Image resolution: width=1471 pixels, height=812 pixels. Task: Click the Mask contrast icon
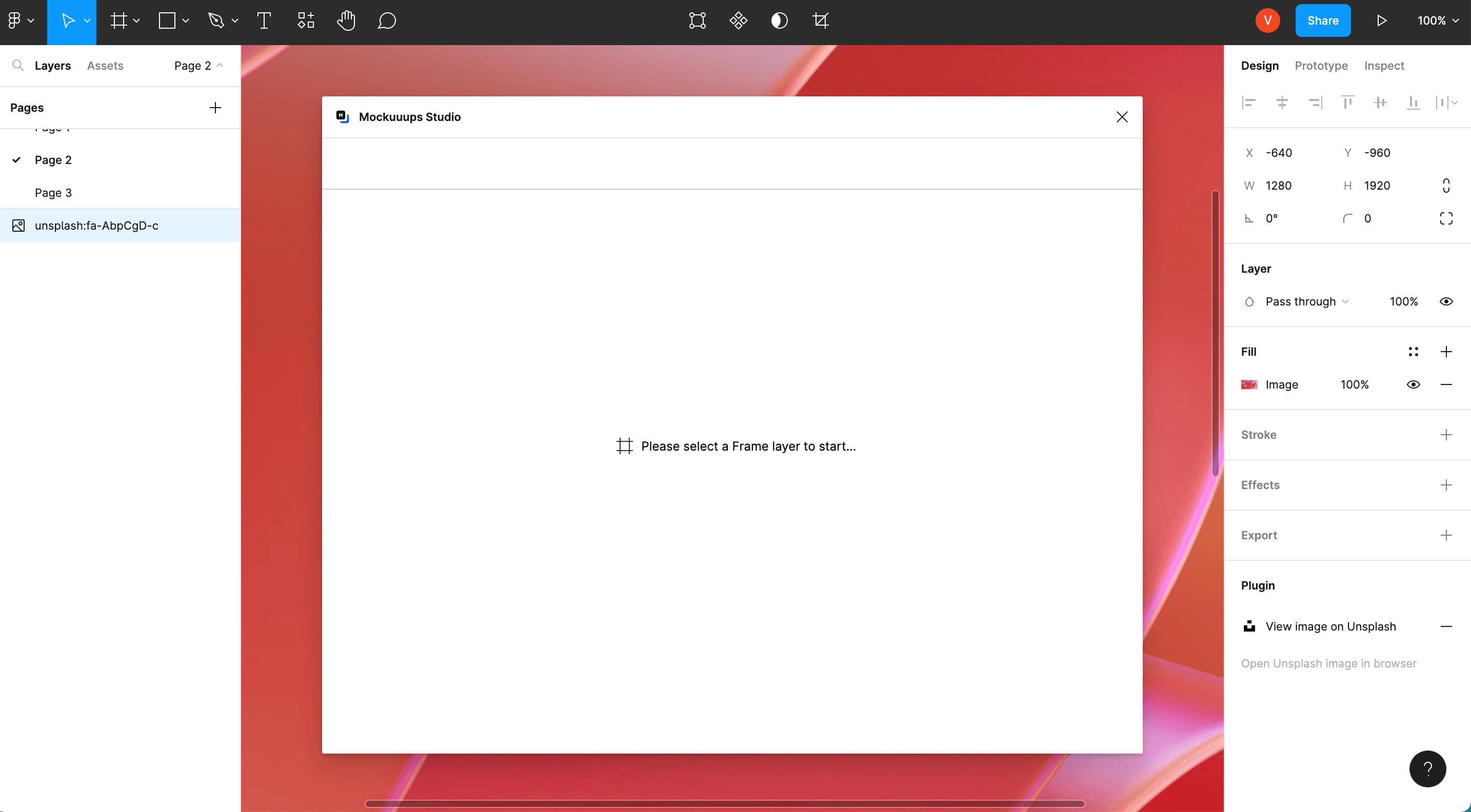(x=780, y=21)
